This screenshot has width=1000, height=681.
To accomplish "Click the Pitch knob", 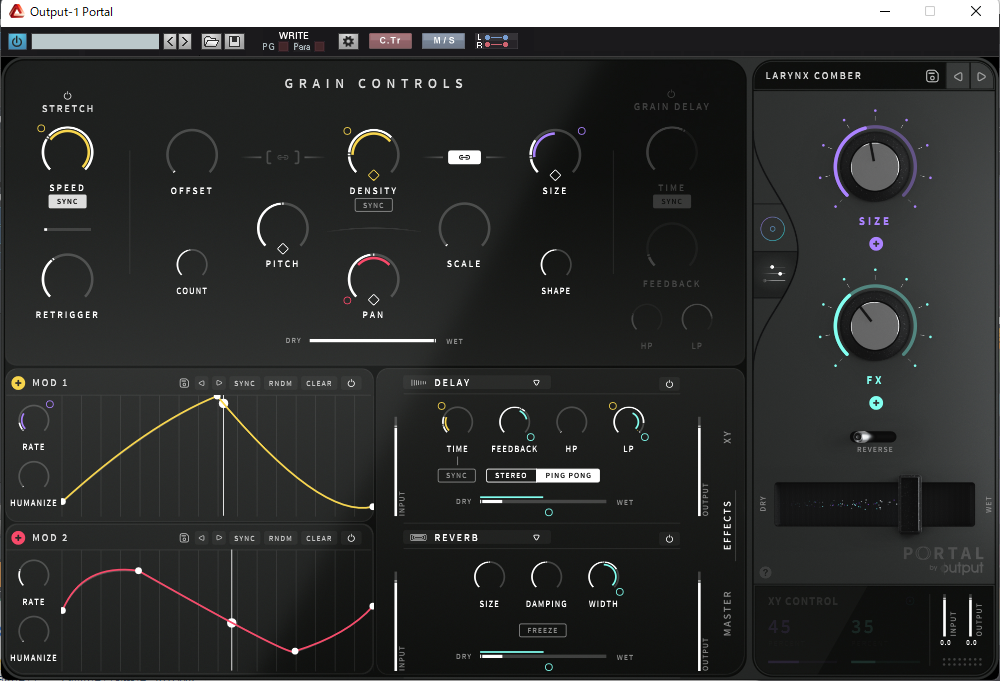I will click(283, 228).
